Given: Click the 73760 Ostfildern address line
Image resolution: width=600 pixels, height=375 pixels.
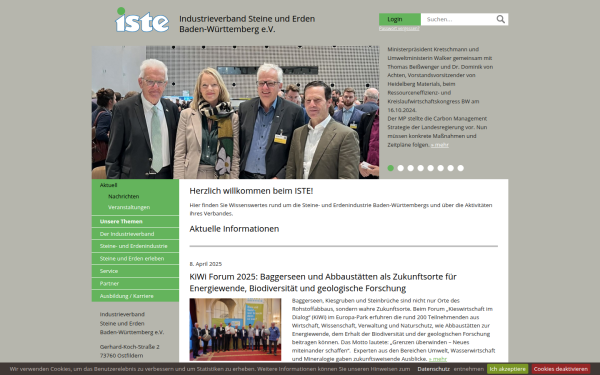Looking at the screenshot, I should point(121,356).
